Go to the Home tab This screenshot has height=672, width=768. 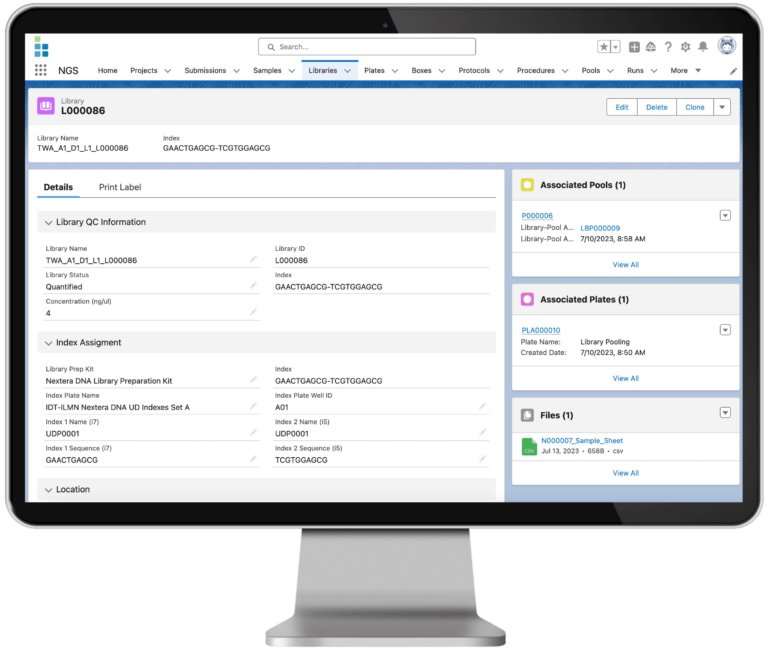pos(107,71)
